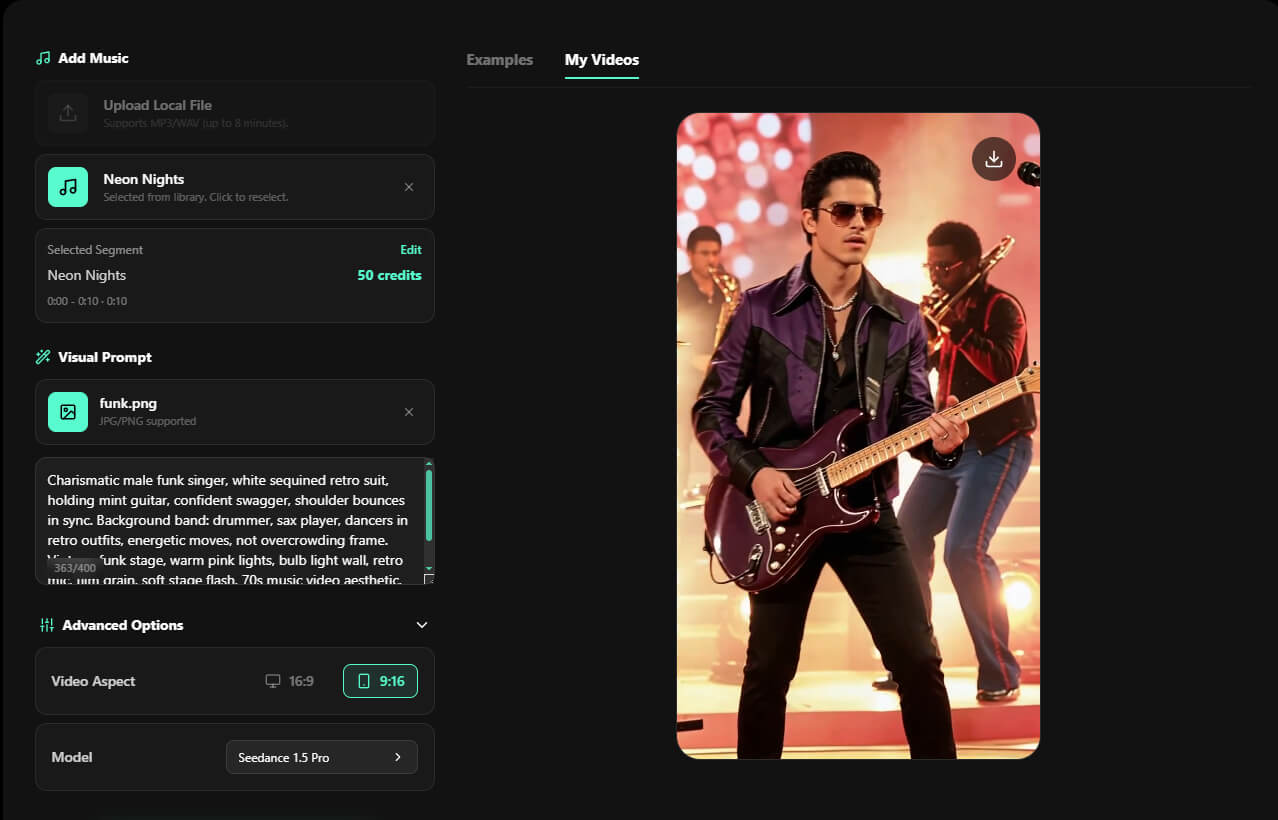Click the funk.png image icon
Screen dimensions: 1278x820
click(x=68, y=412)
